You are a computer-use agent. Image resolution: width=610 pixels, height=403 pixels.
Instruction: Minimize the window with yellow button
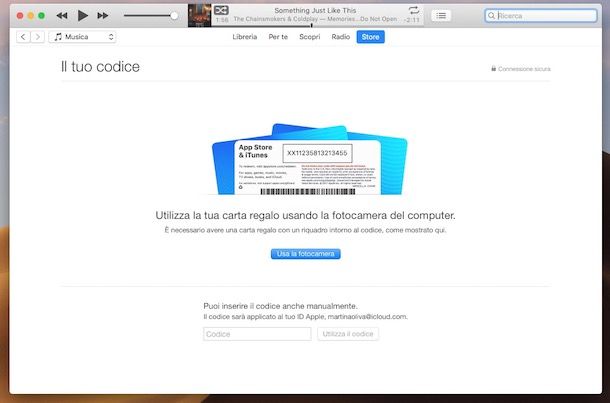(x=31, y=16)
